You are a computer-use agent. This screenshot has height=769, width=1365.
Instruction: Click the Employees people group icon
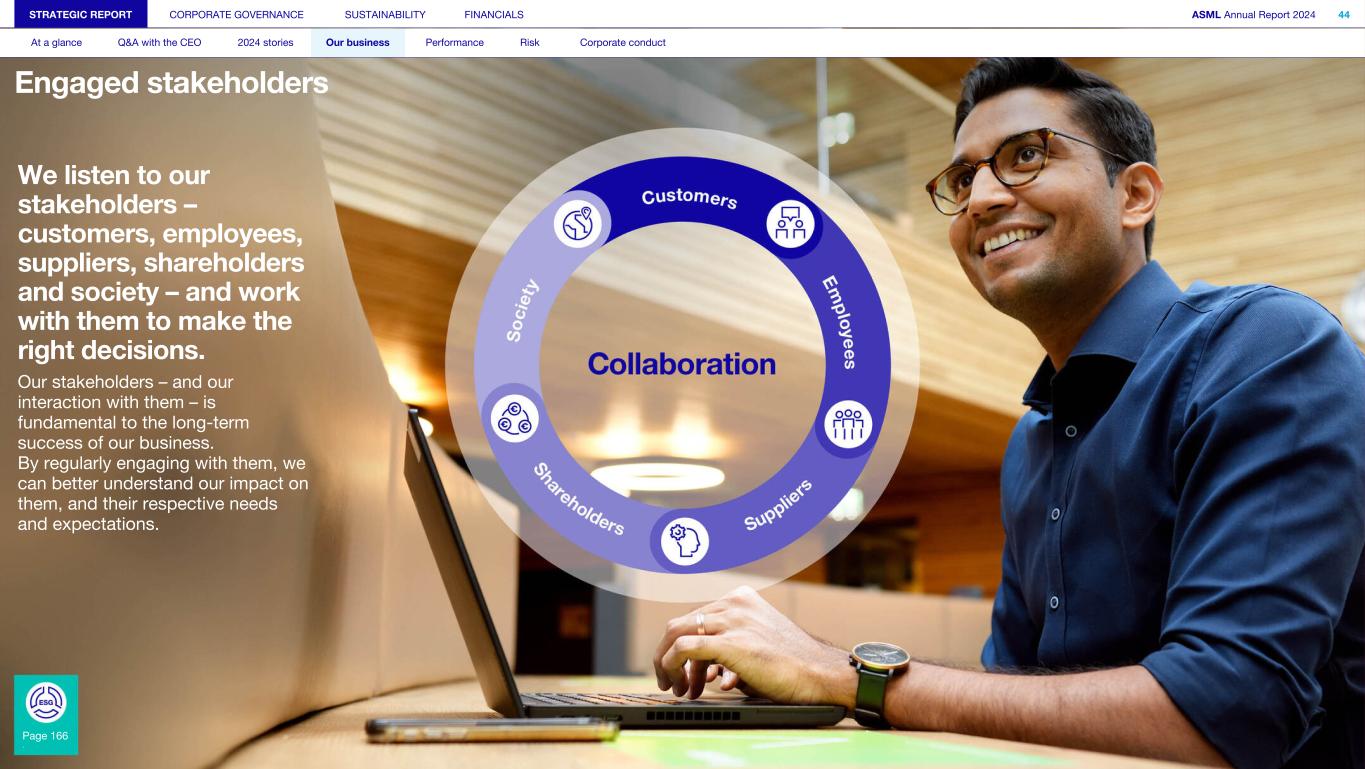[848, 424]
